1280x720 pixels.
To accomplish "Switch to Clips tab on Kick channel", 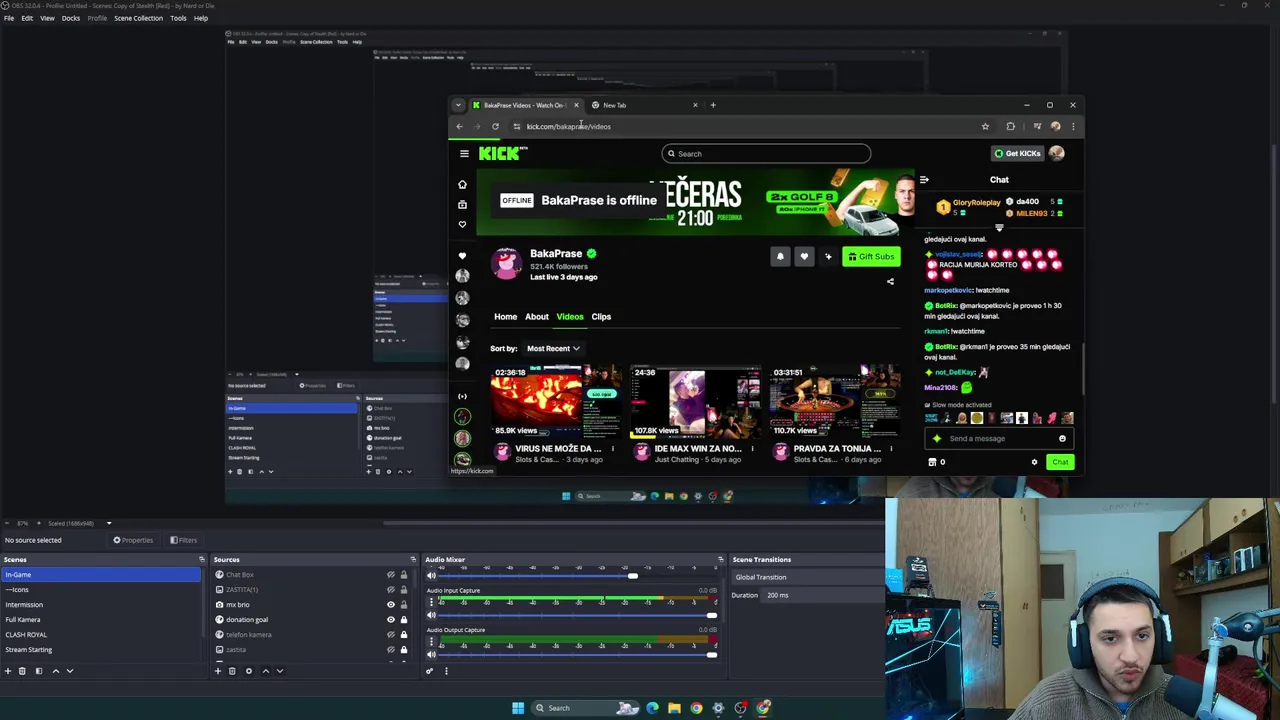I will point(601,317).
